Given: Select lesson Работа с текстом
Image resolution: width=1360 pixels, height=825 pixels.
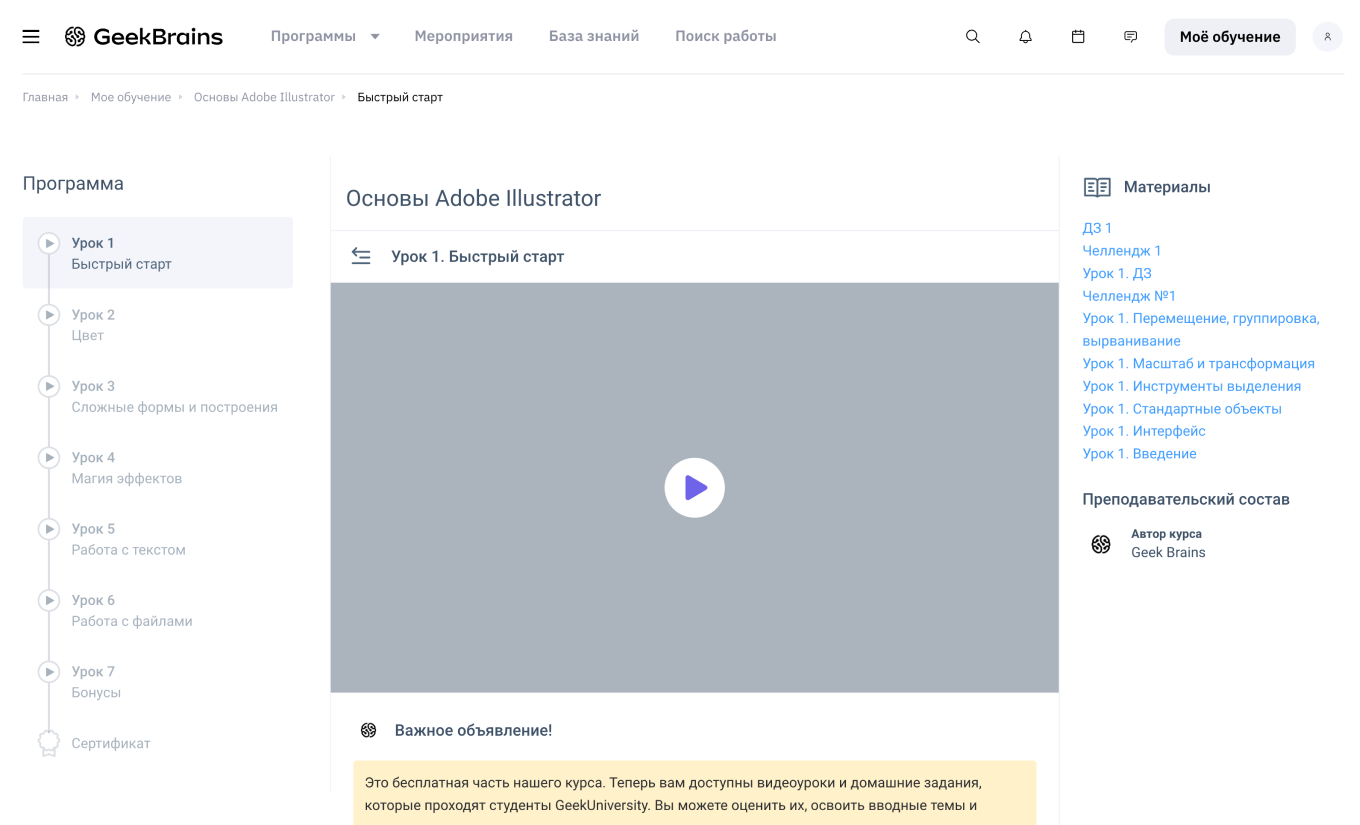Looking at the screenshot, I should pyautogui.click(x=158, y=539).
